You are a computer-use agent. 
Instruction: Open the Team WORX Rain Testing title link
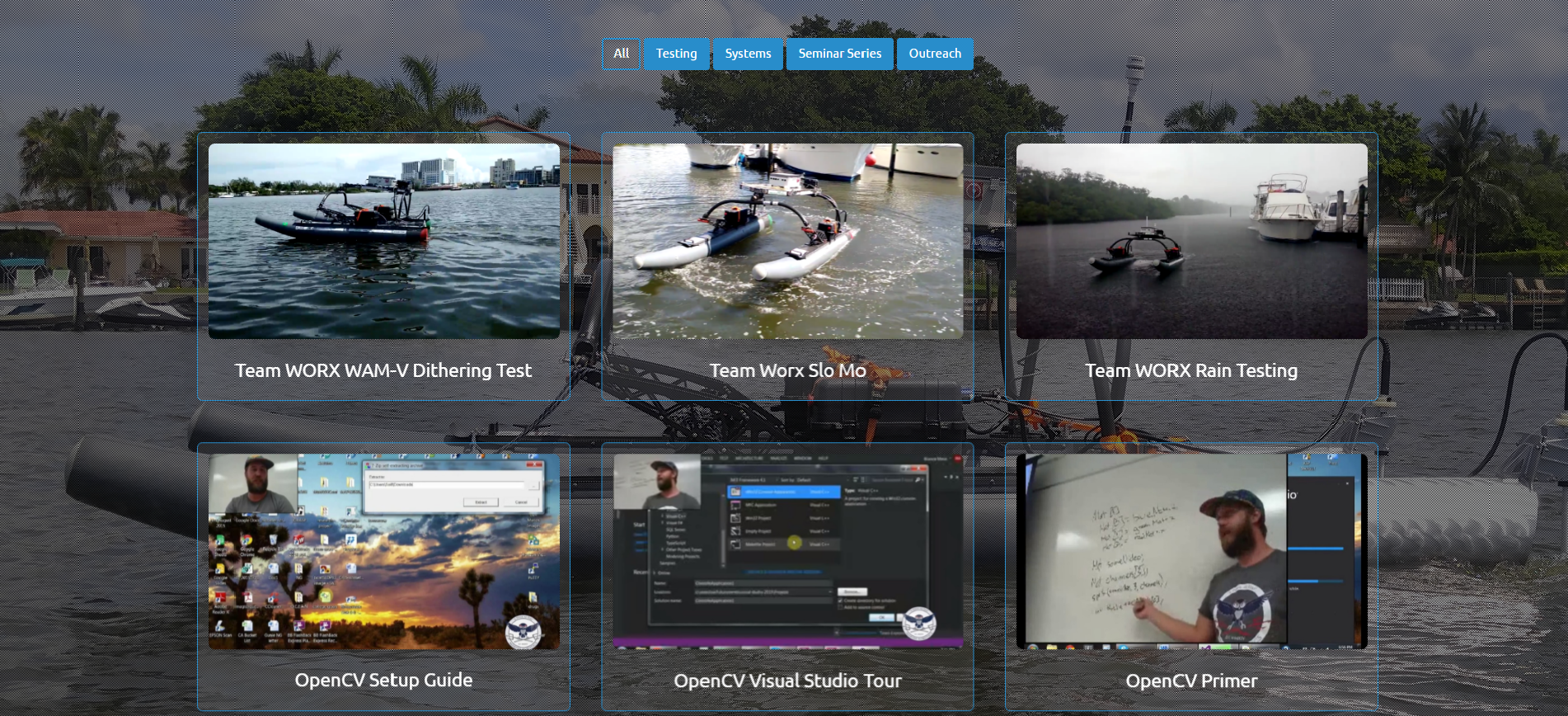pyautogui.click(x=1191, y=370)
